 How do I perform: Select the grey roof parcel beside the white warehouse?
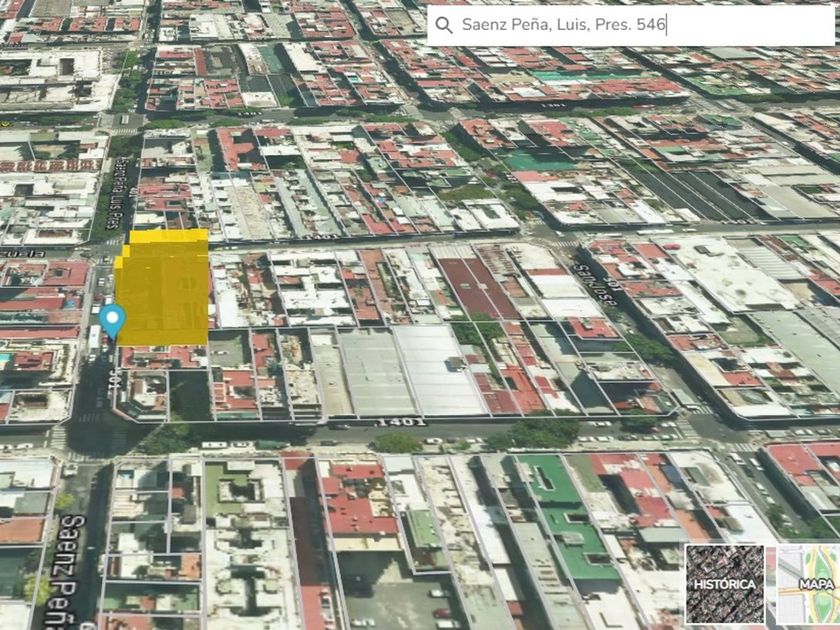[372, 372]
